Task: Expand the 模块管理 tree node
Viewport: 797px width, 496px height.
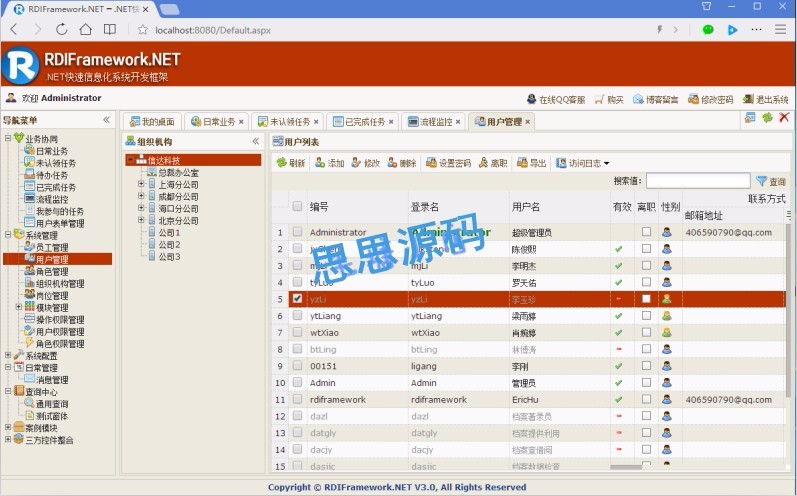Action: coord(18,306)
